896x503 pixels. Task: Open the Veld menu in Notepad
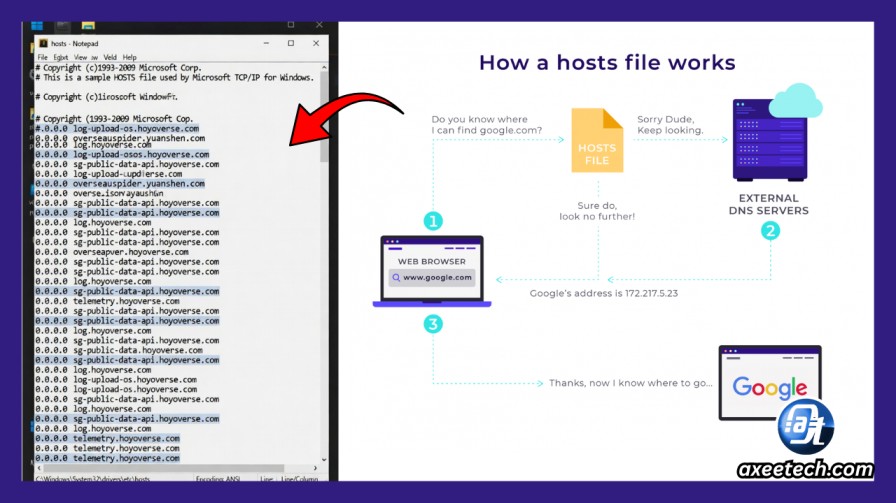click(x=110, y=57)
